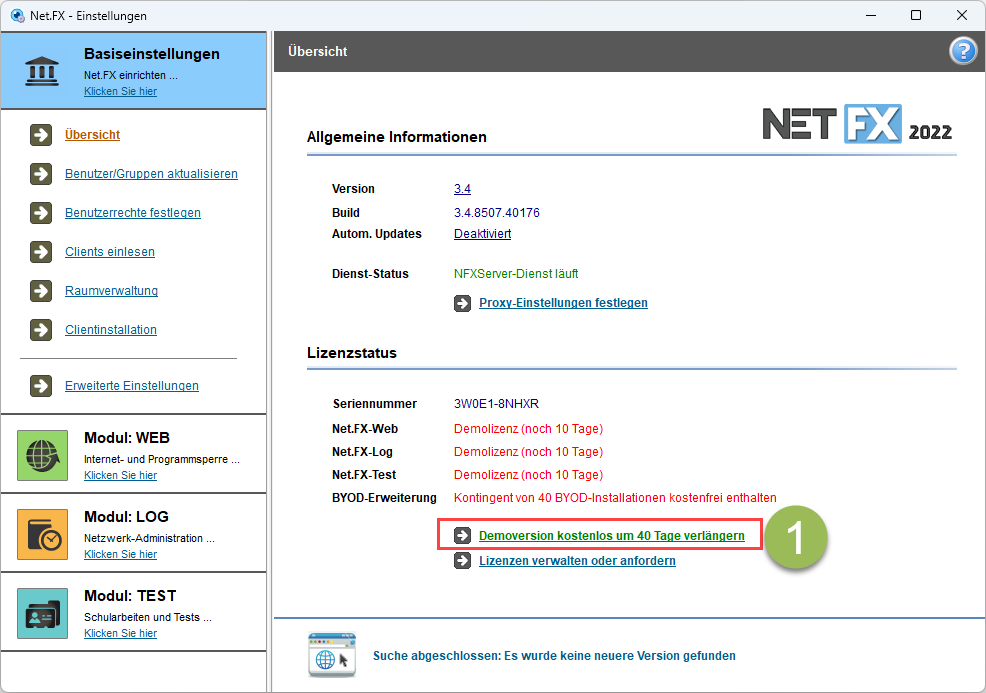Open the Clientinstallation link
Viewport: 986px width, 693px height.
pyautogui.click(x=111, y=330)
